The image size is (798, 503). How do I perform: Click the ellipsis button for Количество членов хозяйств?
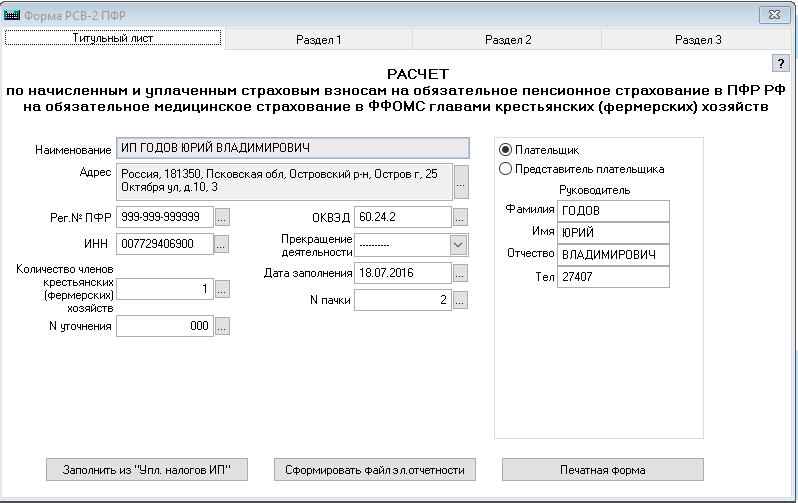pos(222,289)
